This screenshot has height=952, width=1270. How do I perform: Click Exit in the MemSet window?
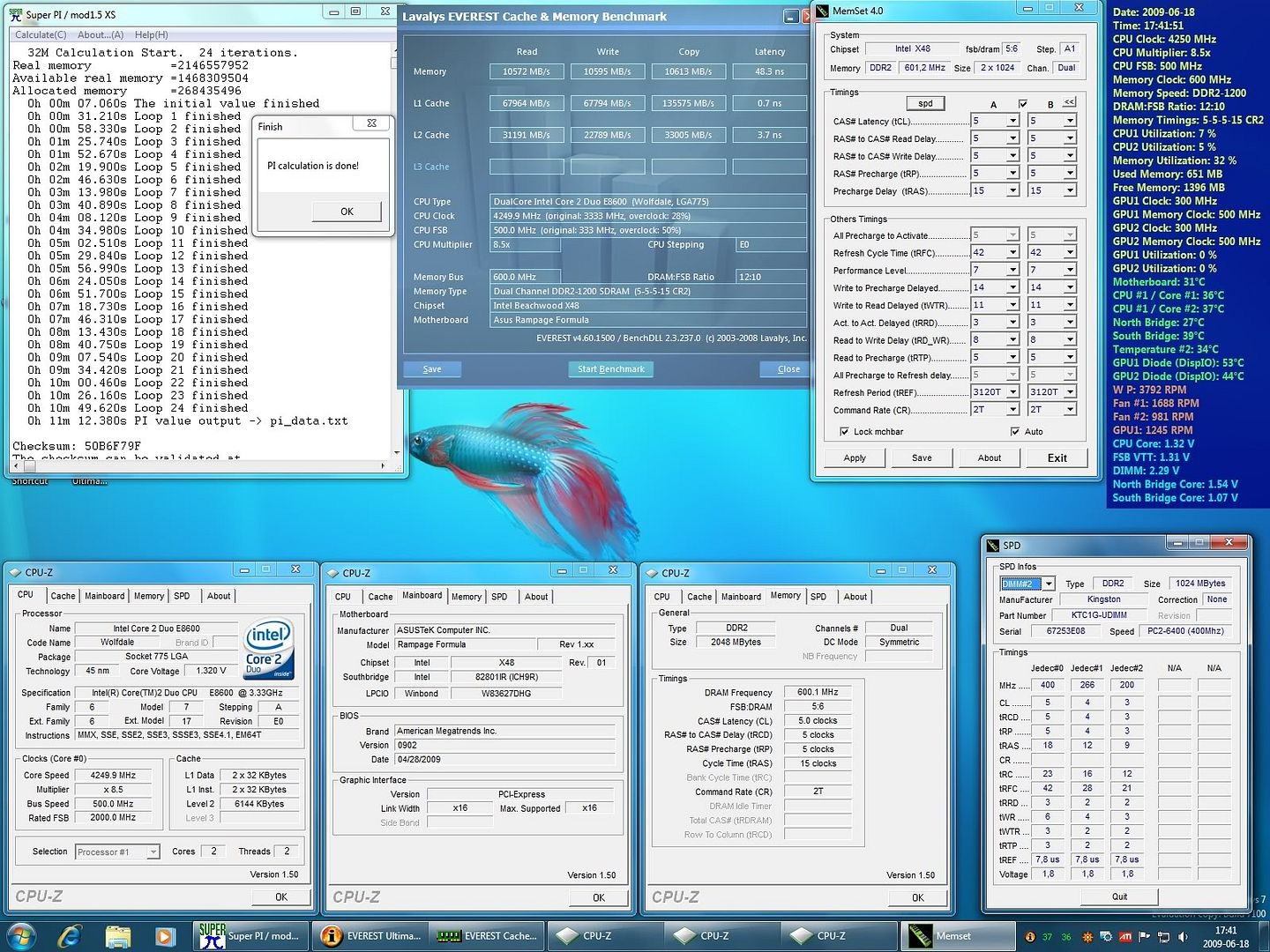point(1057,458)
